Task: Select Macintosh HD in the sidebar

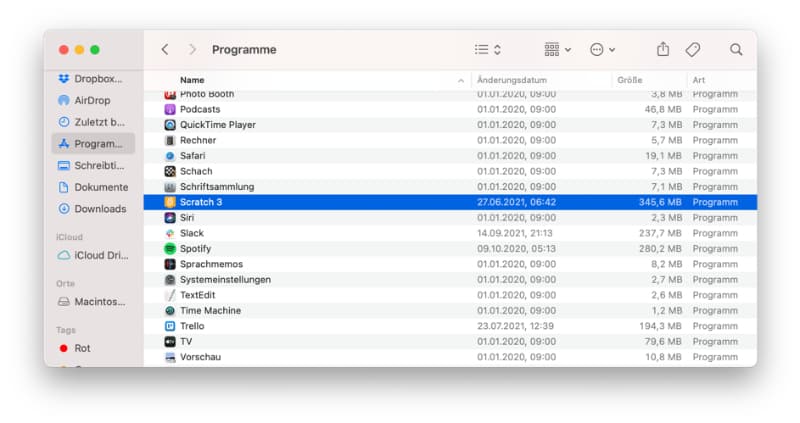Action: click(x=92, y=302)
